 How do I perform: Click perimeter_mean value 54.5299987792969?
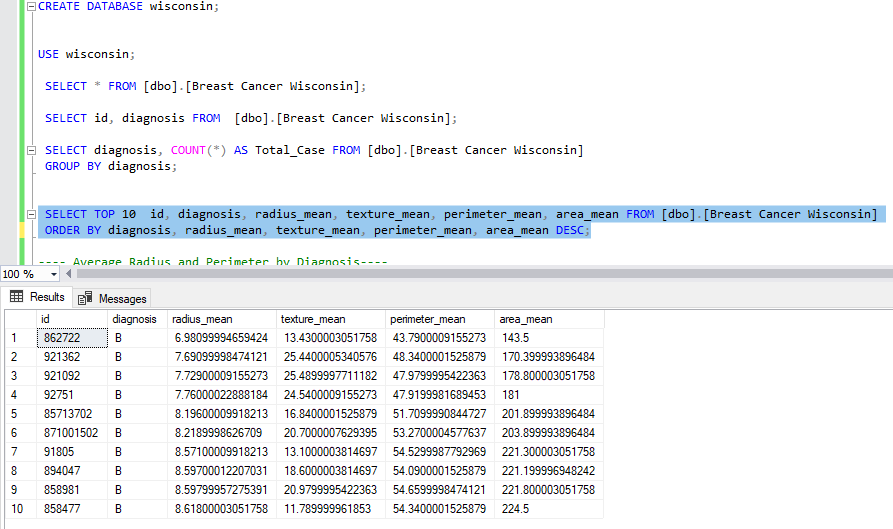440,452
